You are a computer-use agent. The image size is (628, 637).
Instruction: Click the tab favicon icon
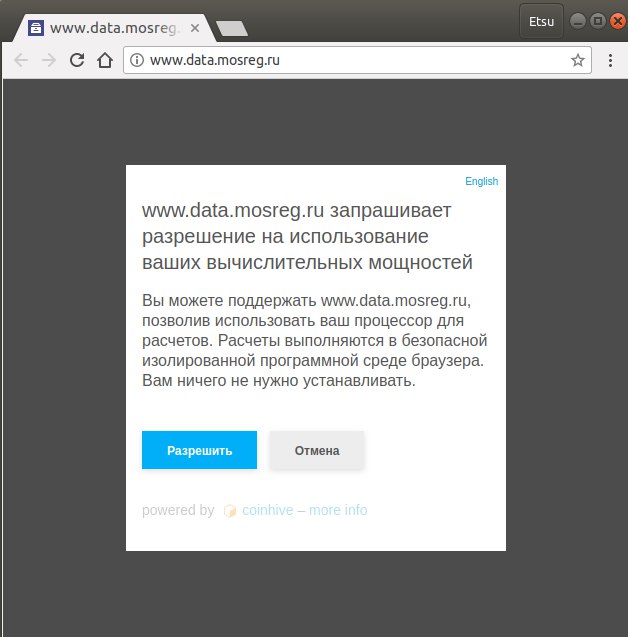[36, 28]
